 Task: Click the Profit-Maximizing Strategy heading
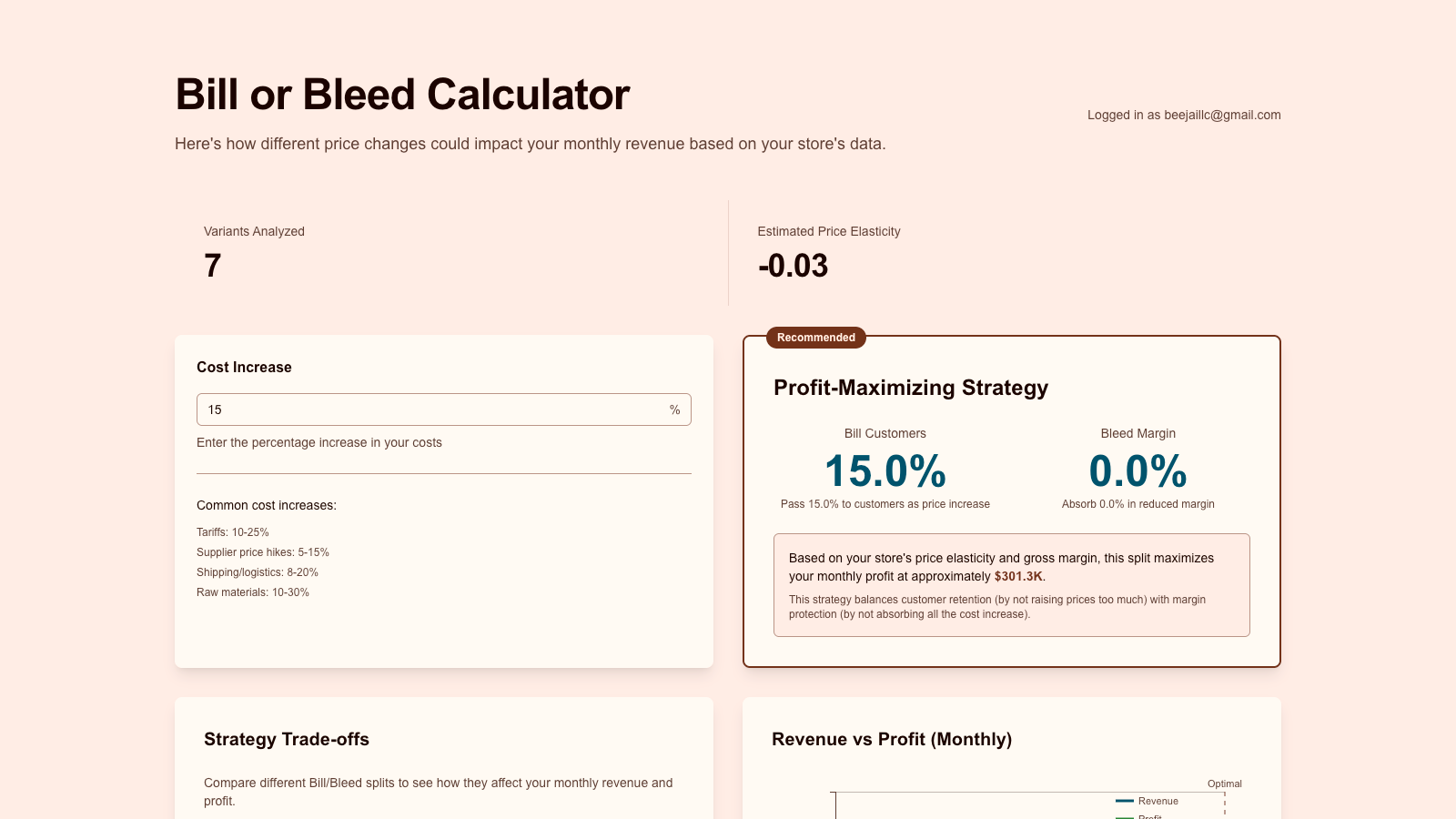click(x=910, y=388)
